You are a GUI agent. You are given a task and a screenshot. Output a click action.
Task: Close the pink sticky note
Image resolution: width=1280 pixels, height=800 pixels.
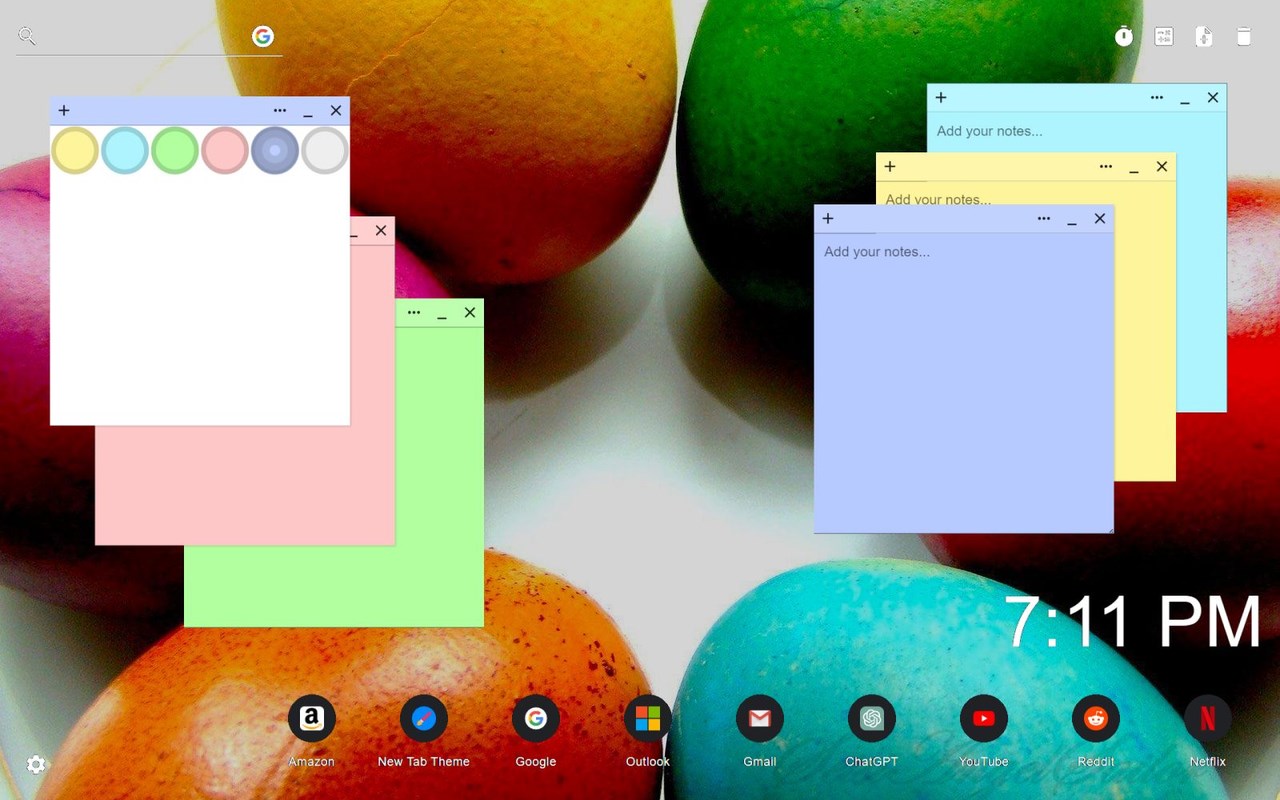[x=381, y=231]
